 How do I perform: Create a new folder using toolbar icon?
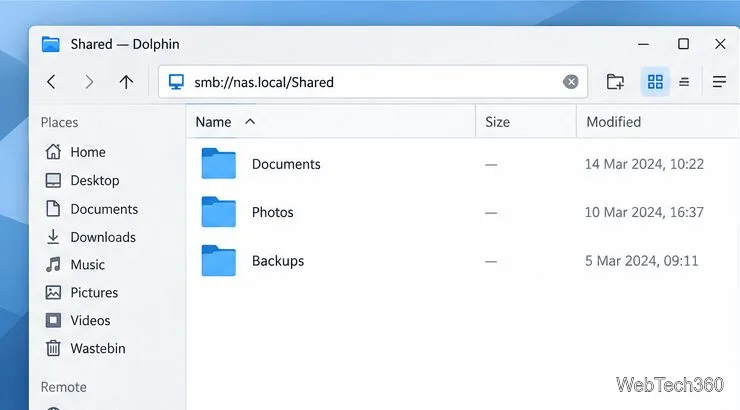click(615, 82)
